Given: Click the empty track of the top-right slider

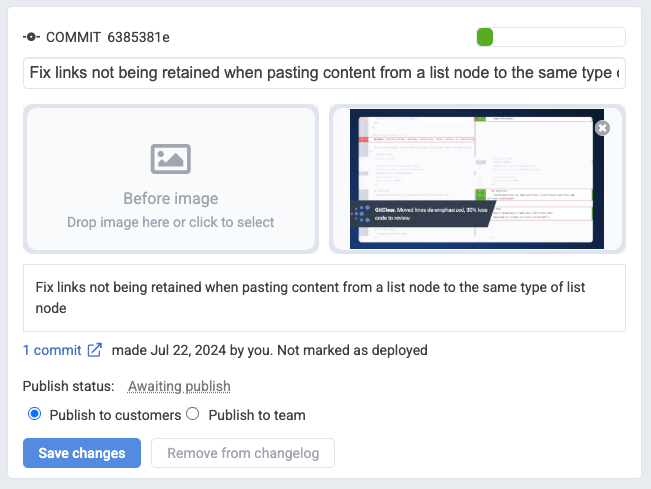Looking at the screenshot, I should tap(560, 37).
